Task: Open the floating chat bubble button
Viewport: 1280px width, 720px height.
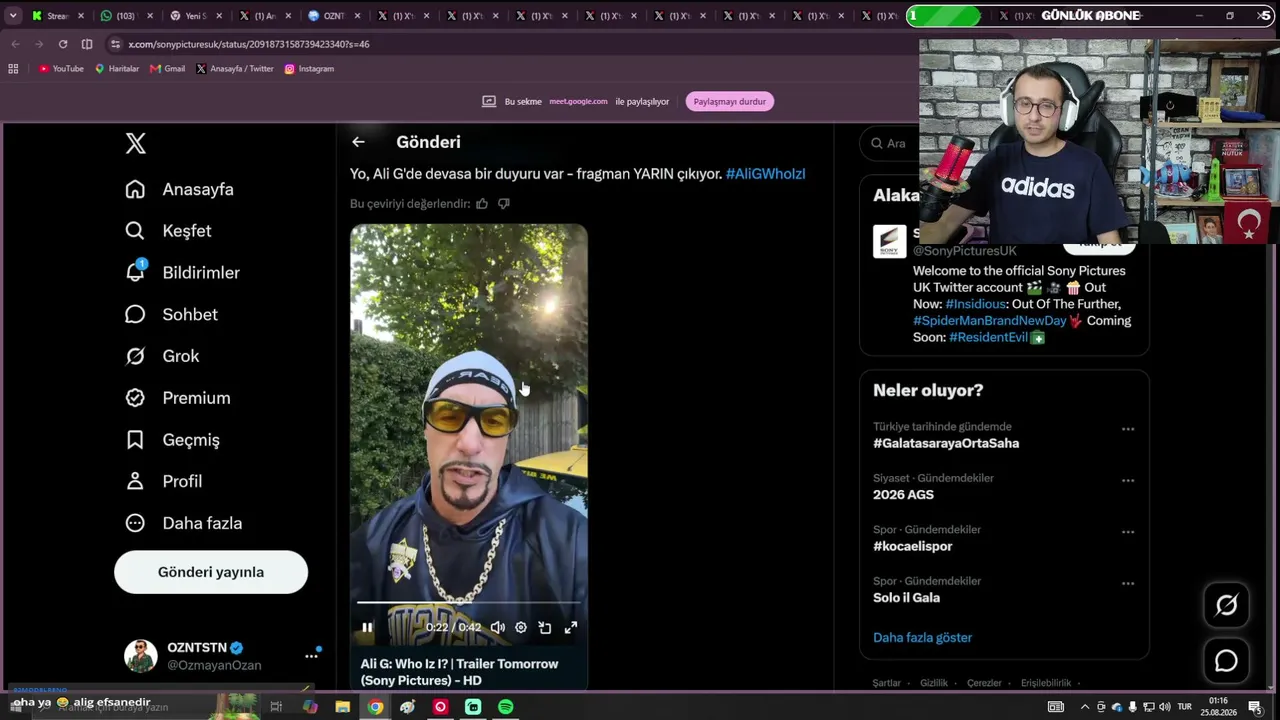Action: coord(1226,661)
